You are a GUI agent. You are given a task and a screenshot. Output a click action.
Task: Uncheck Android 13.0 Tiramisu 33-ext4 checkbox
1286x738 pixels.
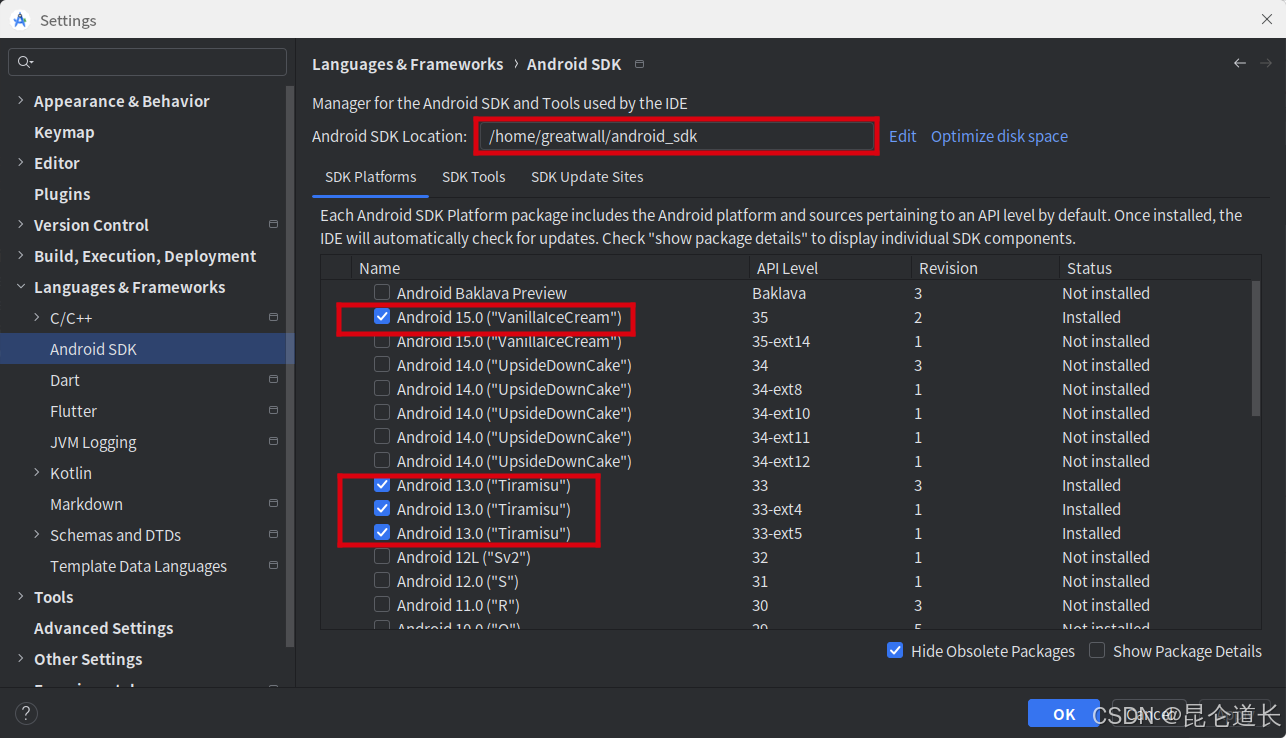click(x=382, y=509)
